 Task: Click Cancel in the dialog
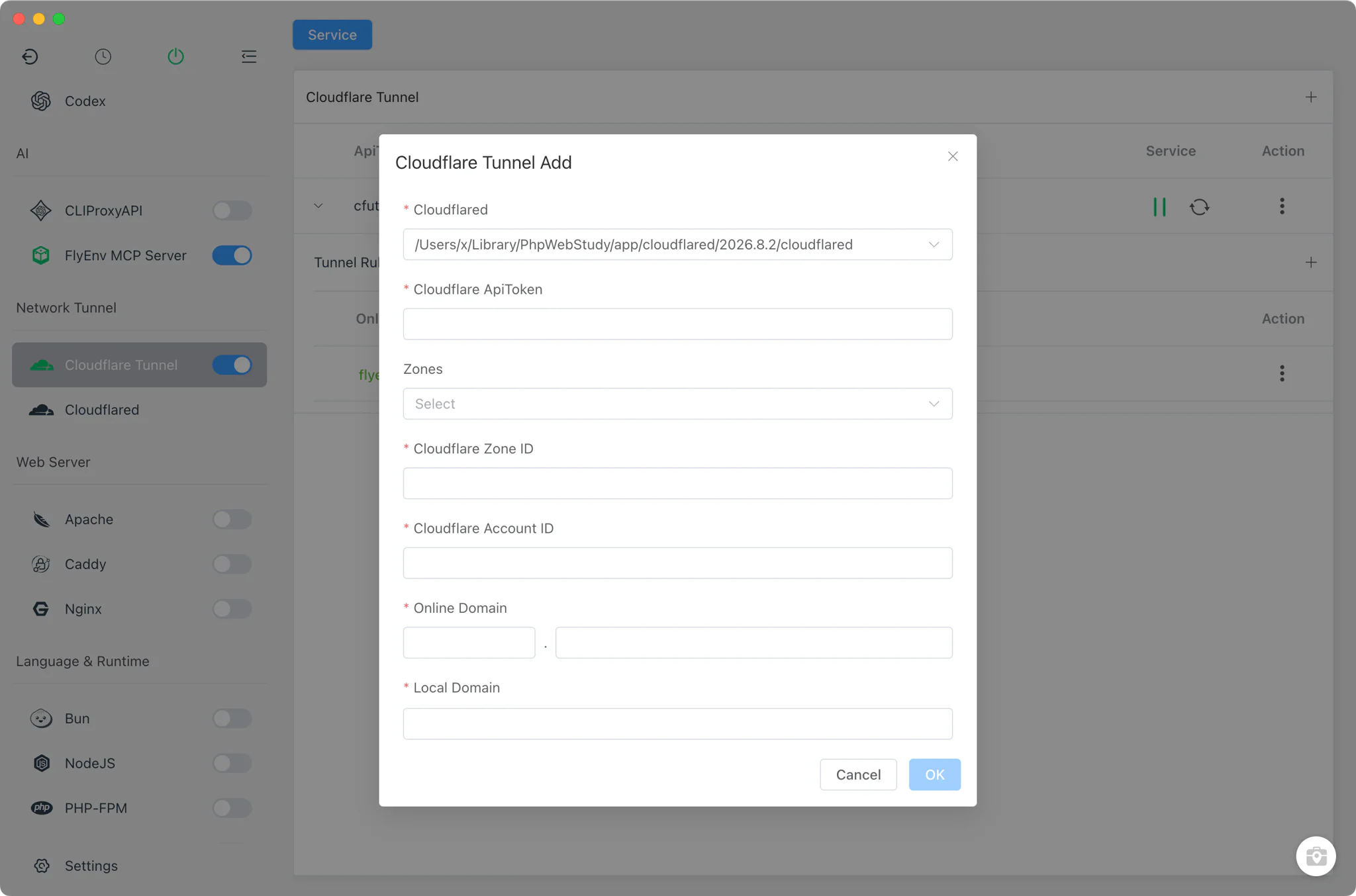point(858,774)
